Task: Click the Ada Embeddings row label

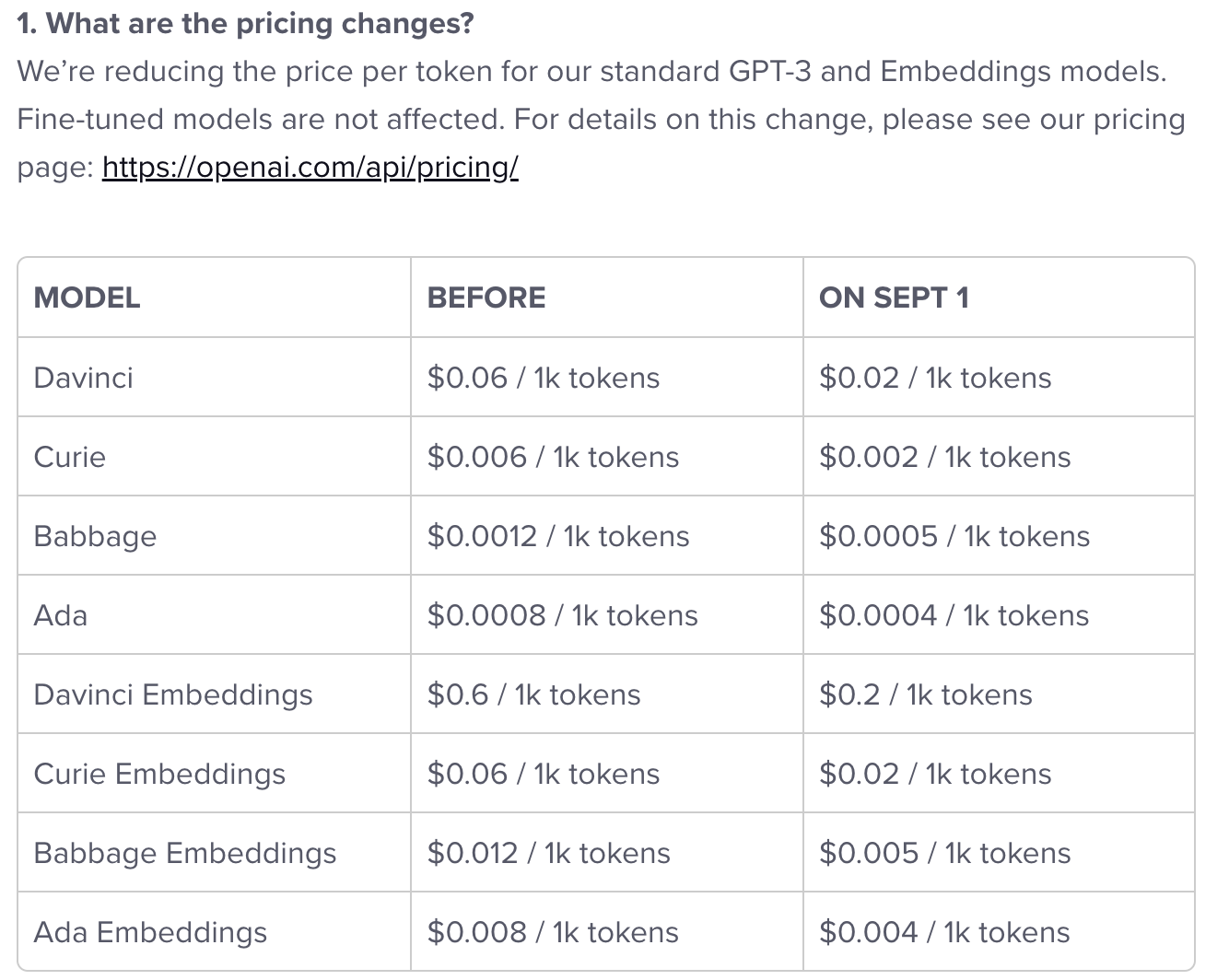Action: click(150, 932)
